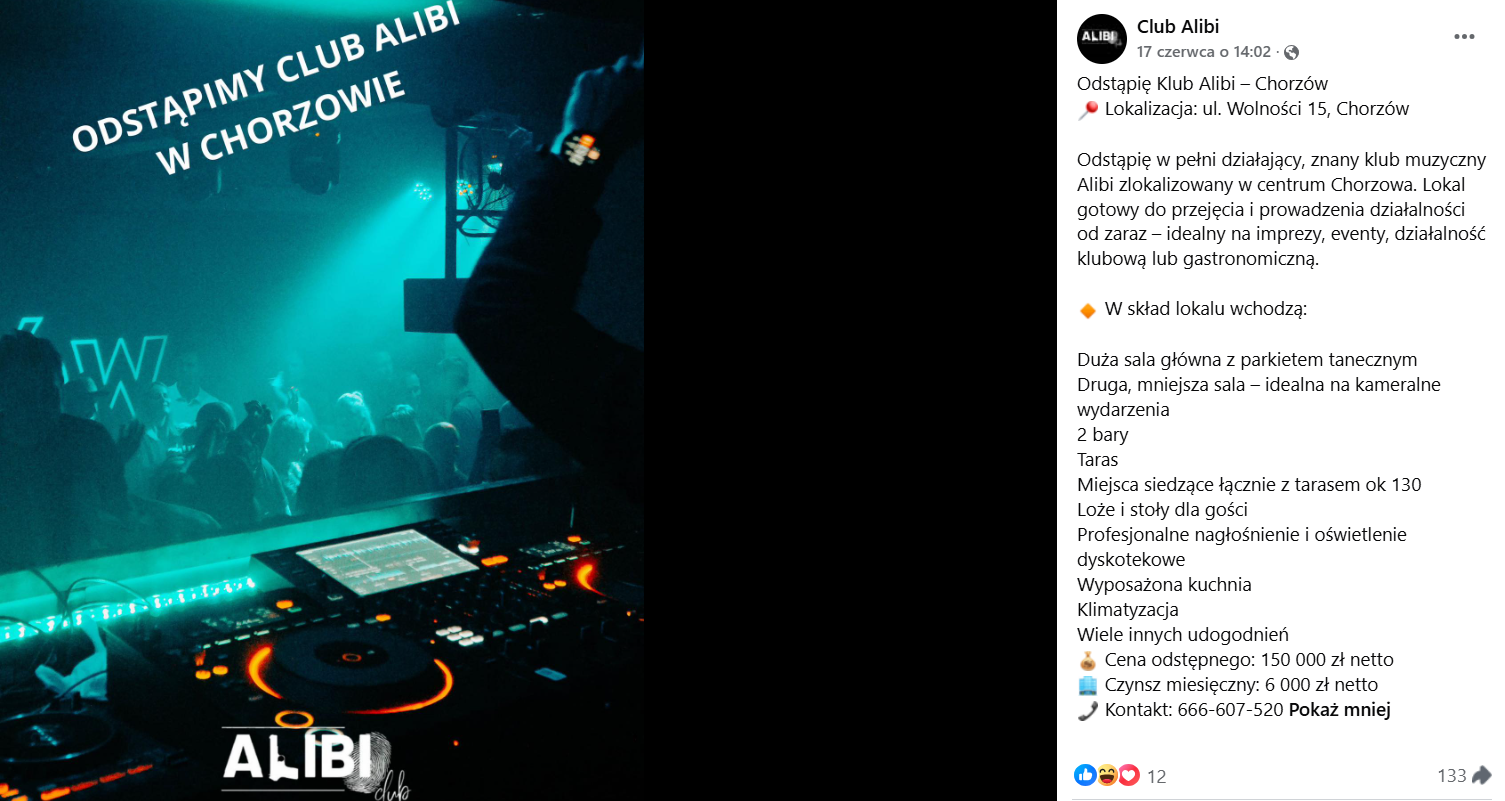Click the money bag emoji by price
Screen dimensions: 1505x801
click(x=1088, y=660)
